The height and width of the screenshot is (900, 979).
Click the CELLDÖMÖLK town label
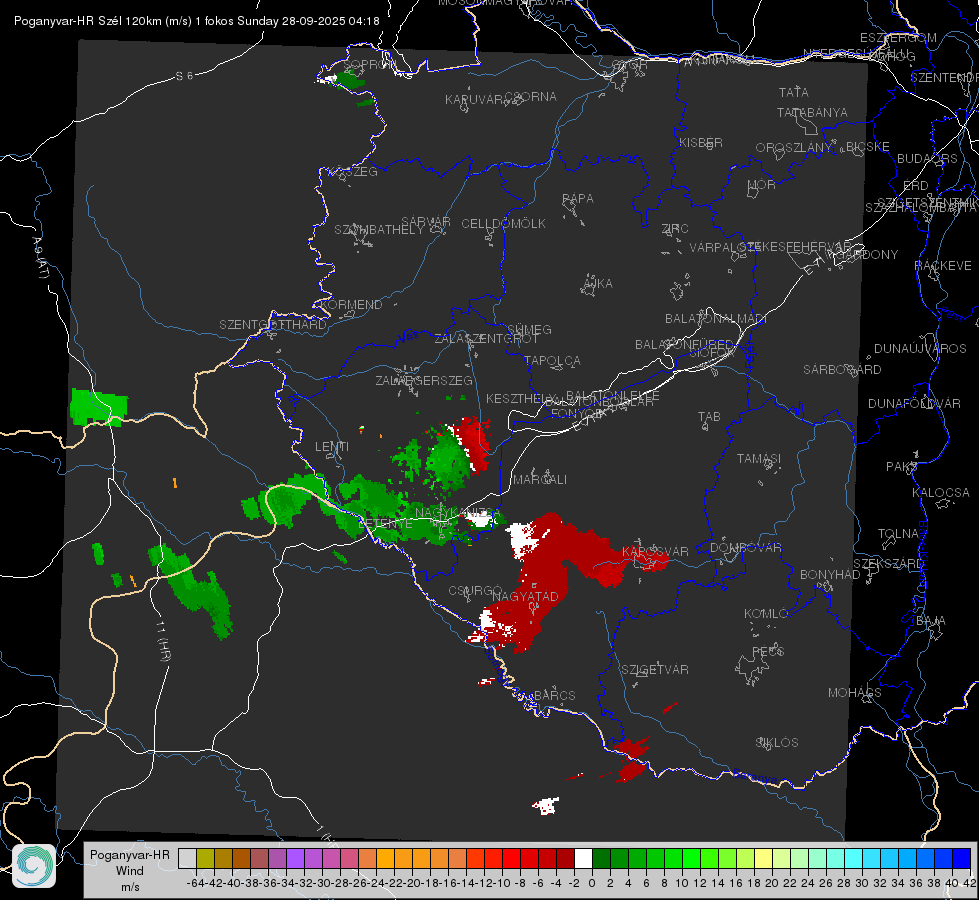[x=503, y=224]
